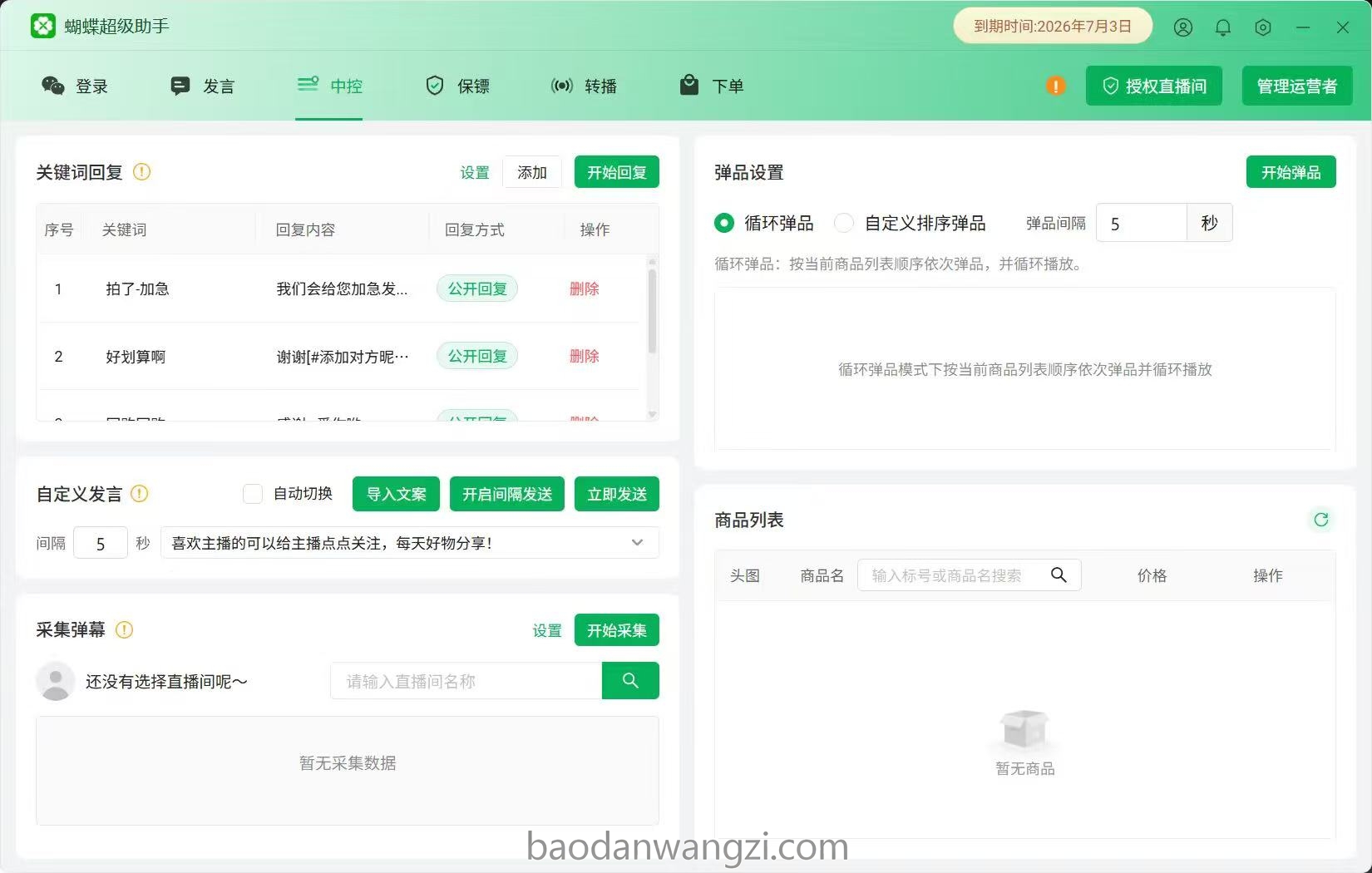Open the hexagon settings icon
1372x873 pixels.
click(1263, 27)
